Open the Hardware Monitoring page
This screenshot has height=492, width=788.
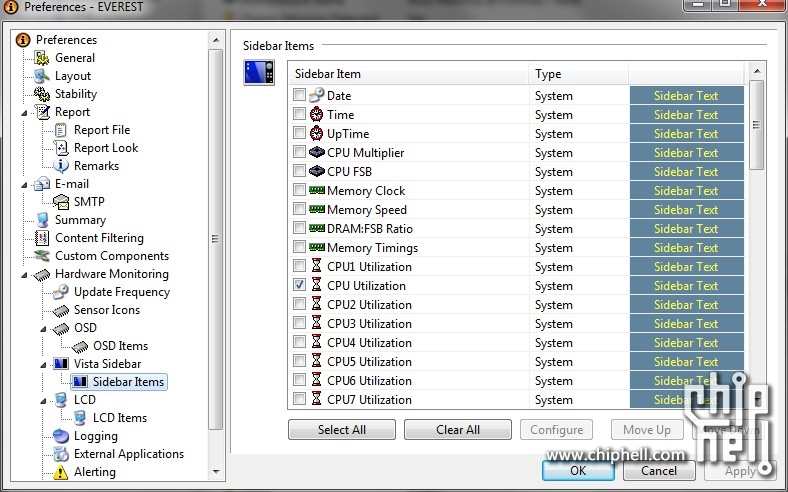pos(112,274)
